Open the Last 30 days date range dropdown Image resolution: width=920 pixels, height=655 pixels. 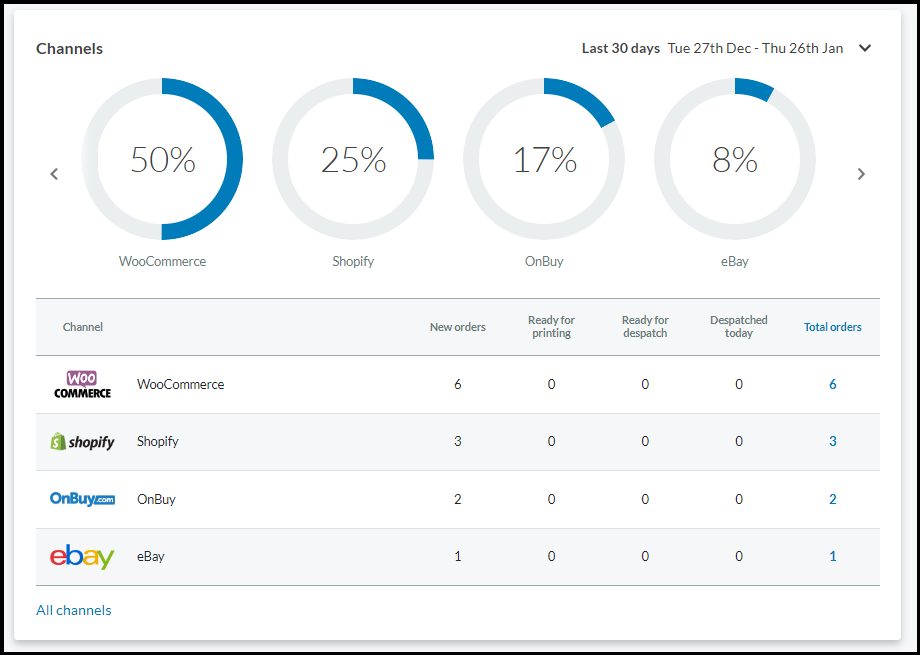click(865, 48)
